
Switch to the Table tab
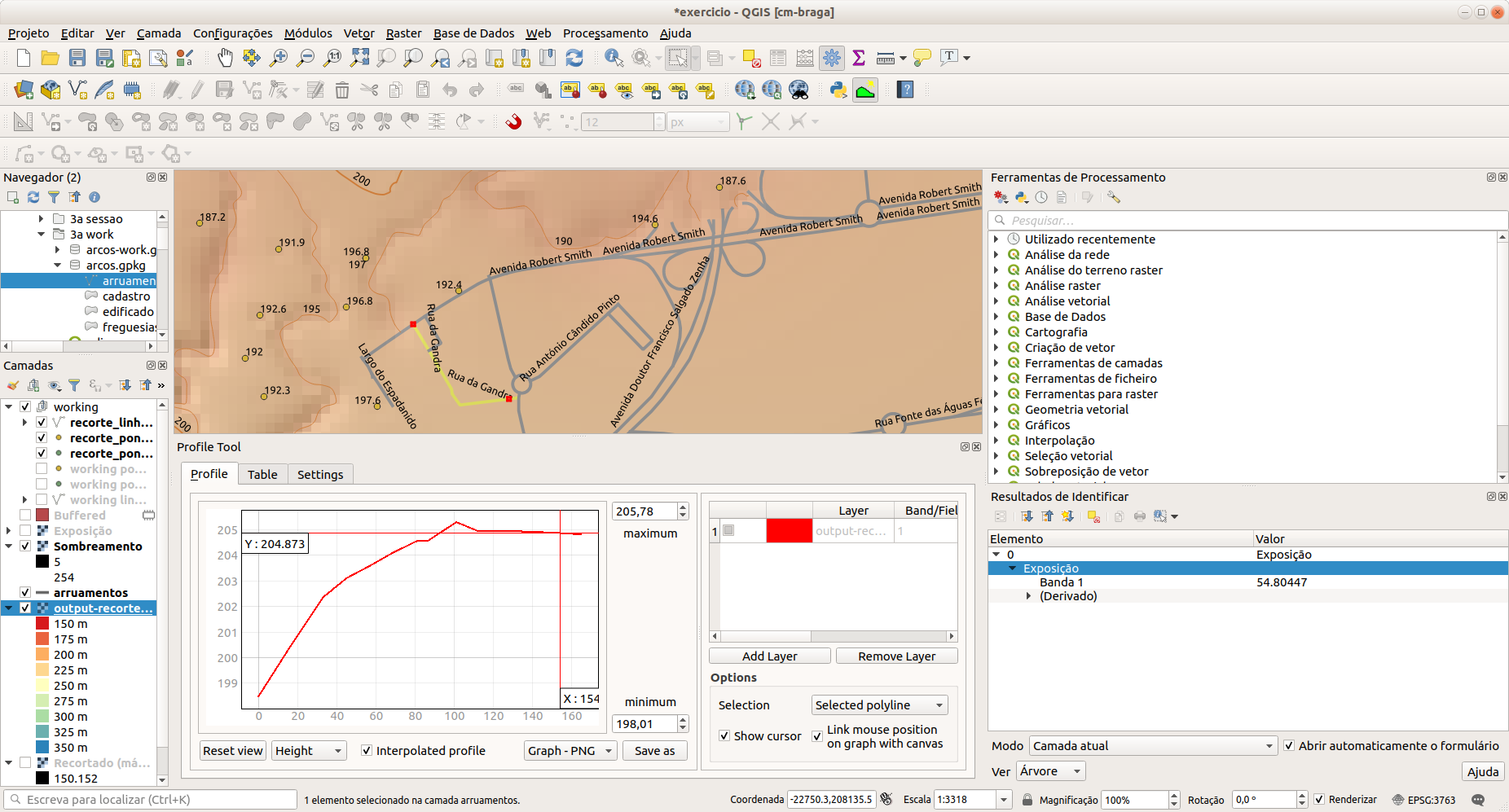pos(262,475)
